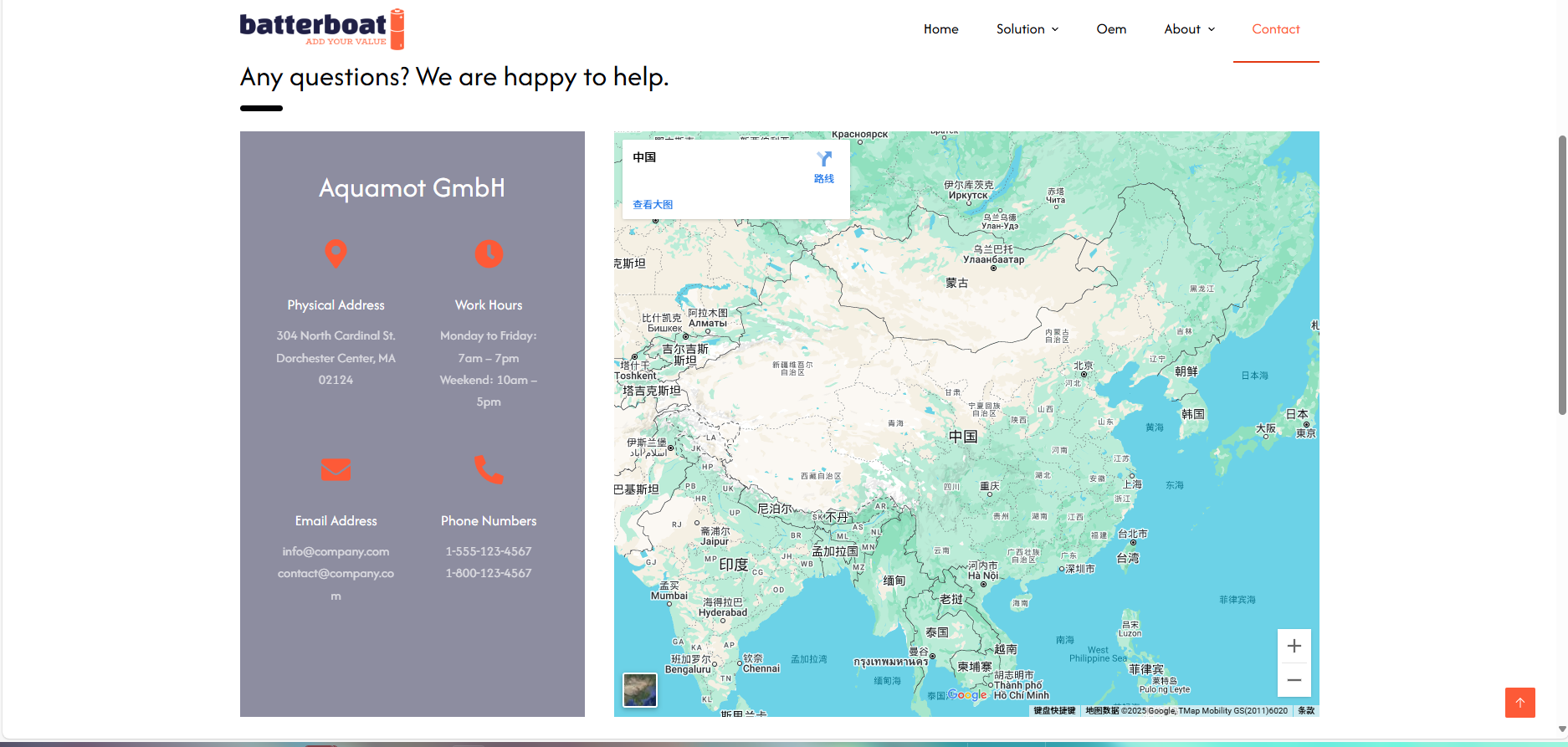Screen dimensions: 1568x747
Task: Zoom out on the map
Action: pyautogui.click(x=1294, y=680)
